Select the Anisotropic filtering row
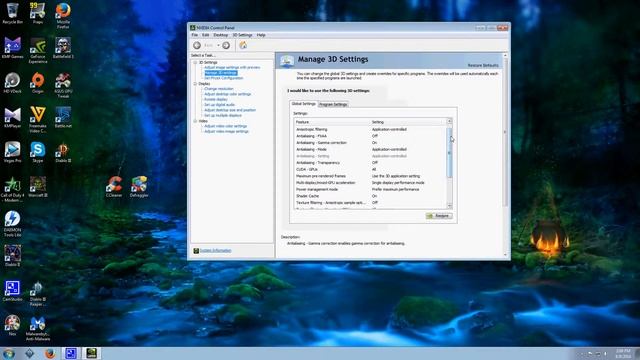640x360 pixels. (x=371, y=129)
